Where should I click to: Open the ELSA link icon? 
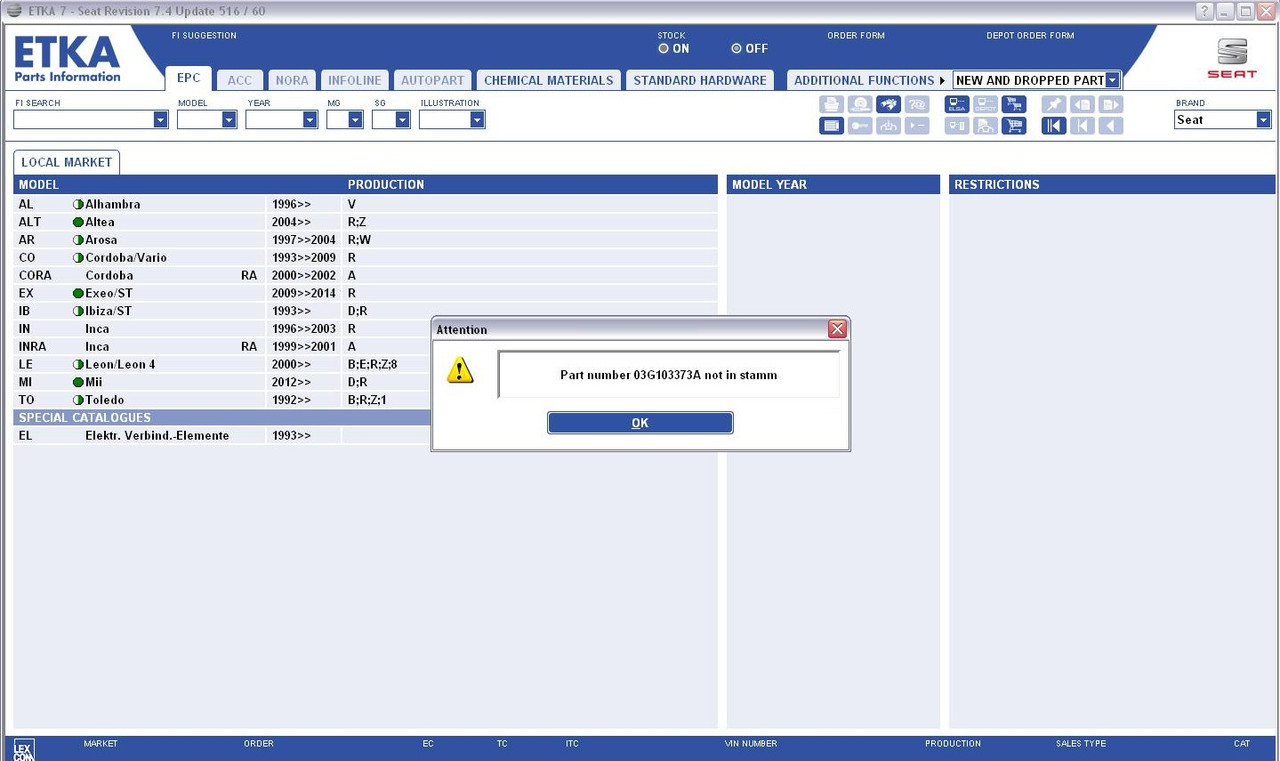[957, 104]
